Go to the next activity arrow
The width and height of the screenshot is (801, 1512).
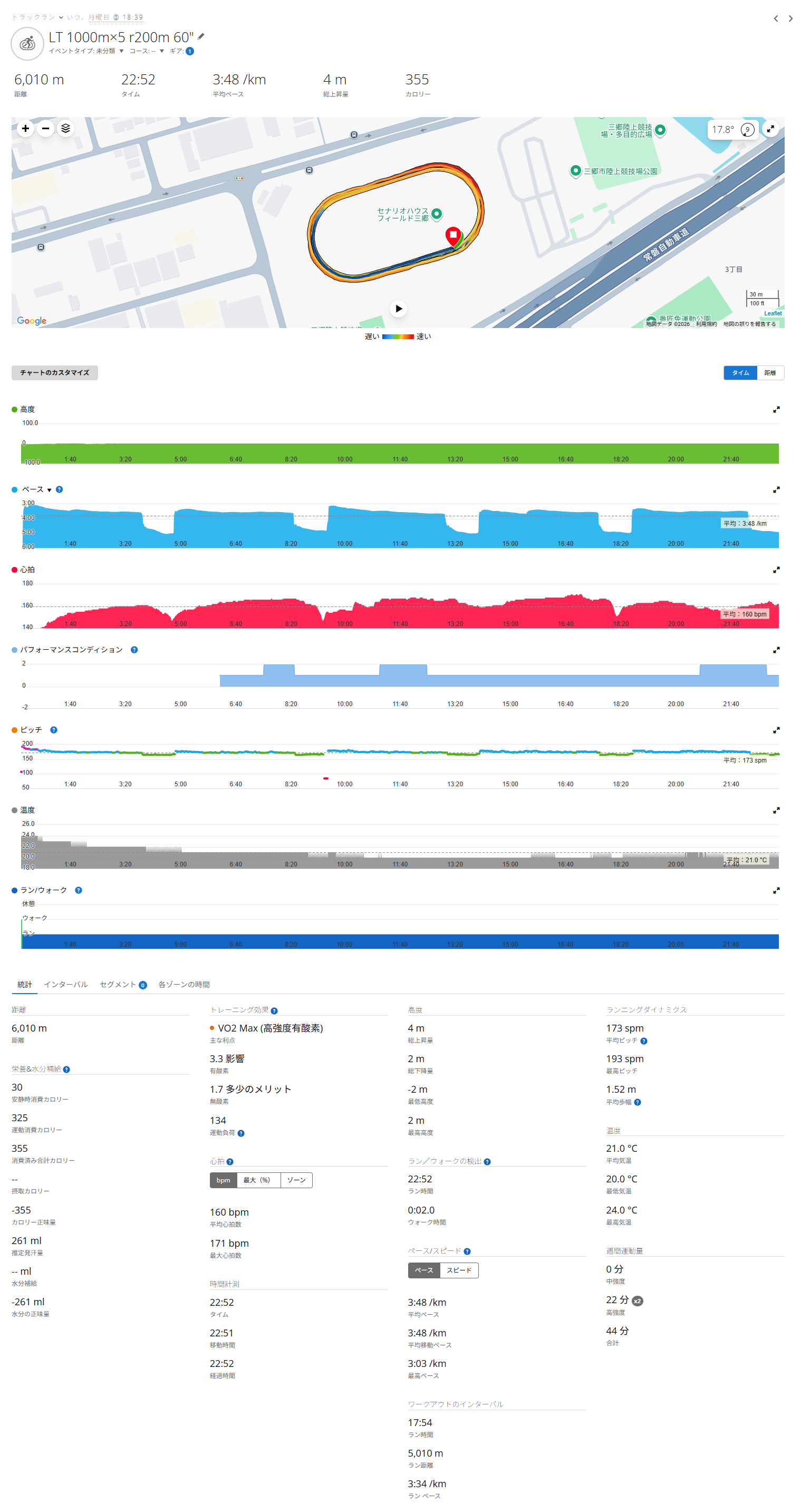tap(790, 18)
